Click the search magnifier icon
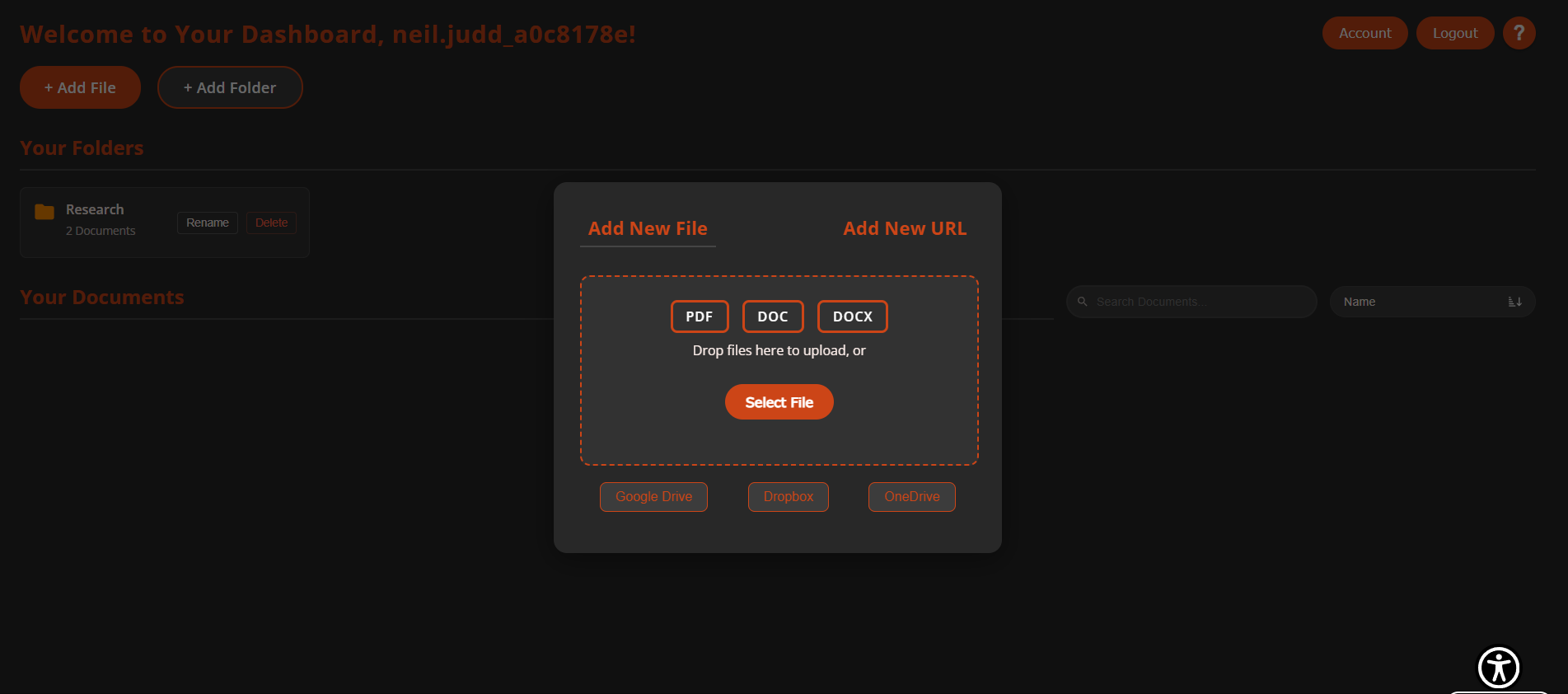 click(1083, 302)
